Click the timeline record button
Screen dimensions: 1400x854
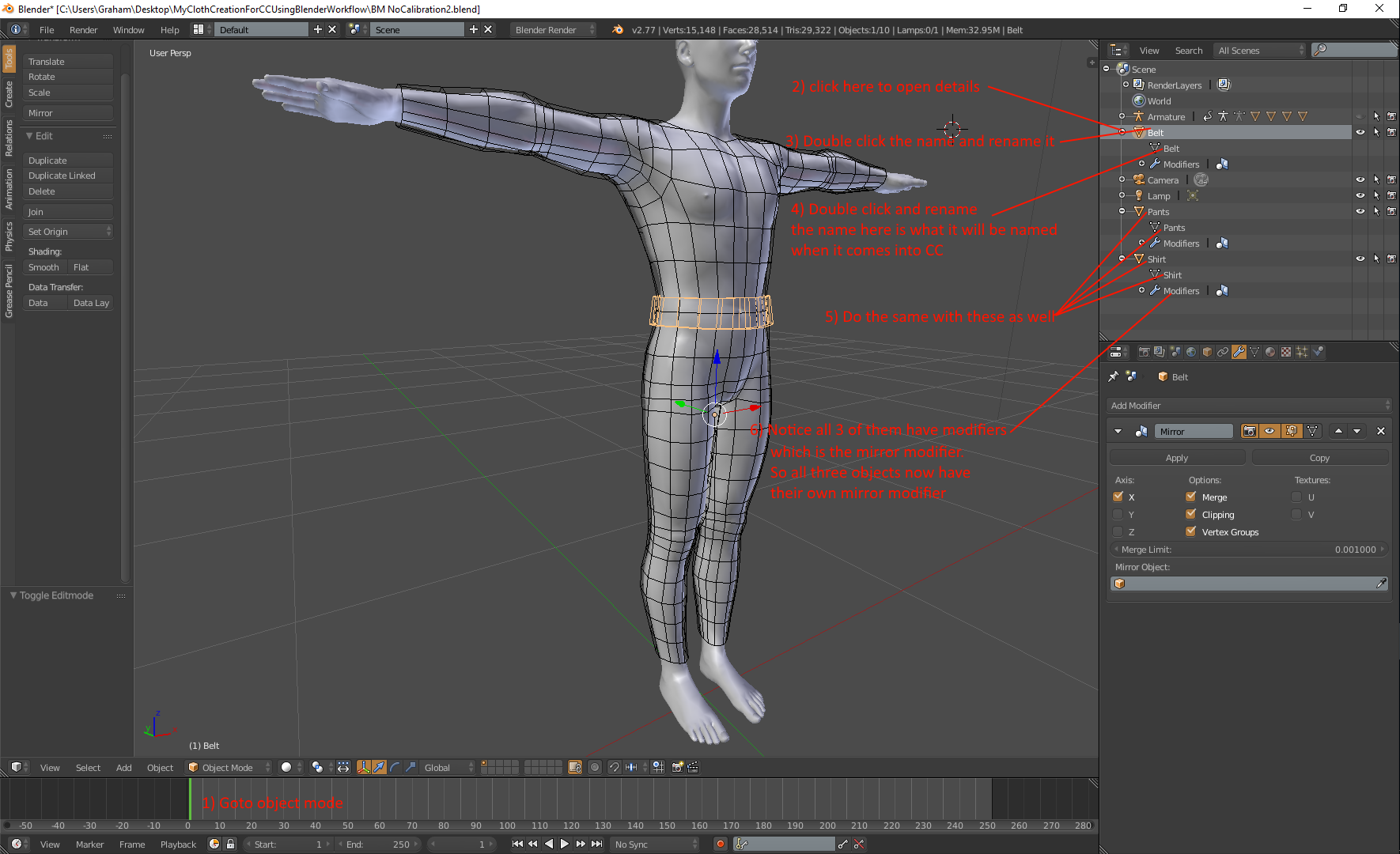721,844
